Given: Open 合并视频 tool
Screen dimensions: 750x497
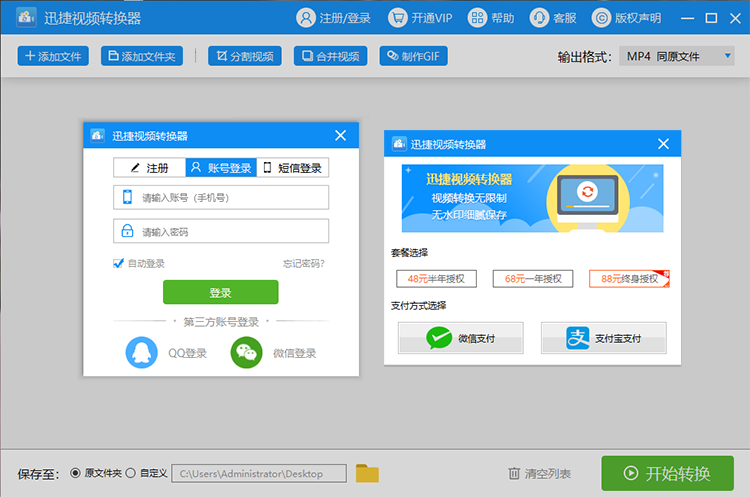Looking at the screenshot, I should coord(331,56).
